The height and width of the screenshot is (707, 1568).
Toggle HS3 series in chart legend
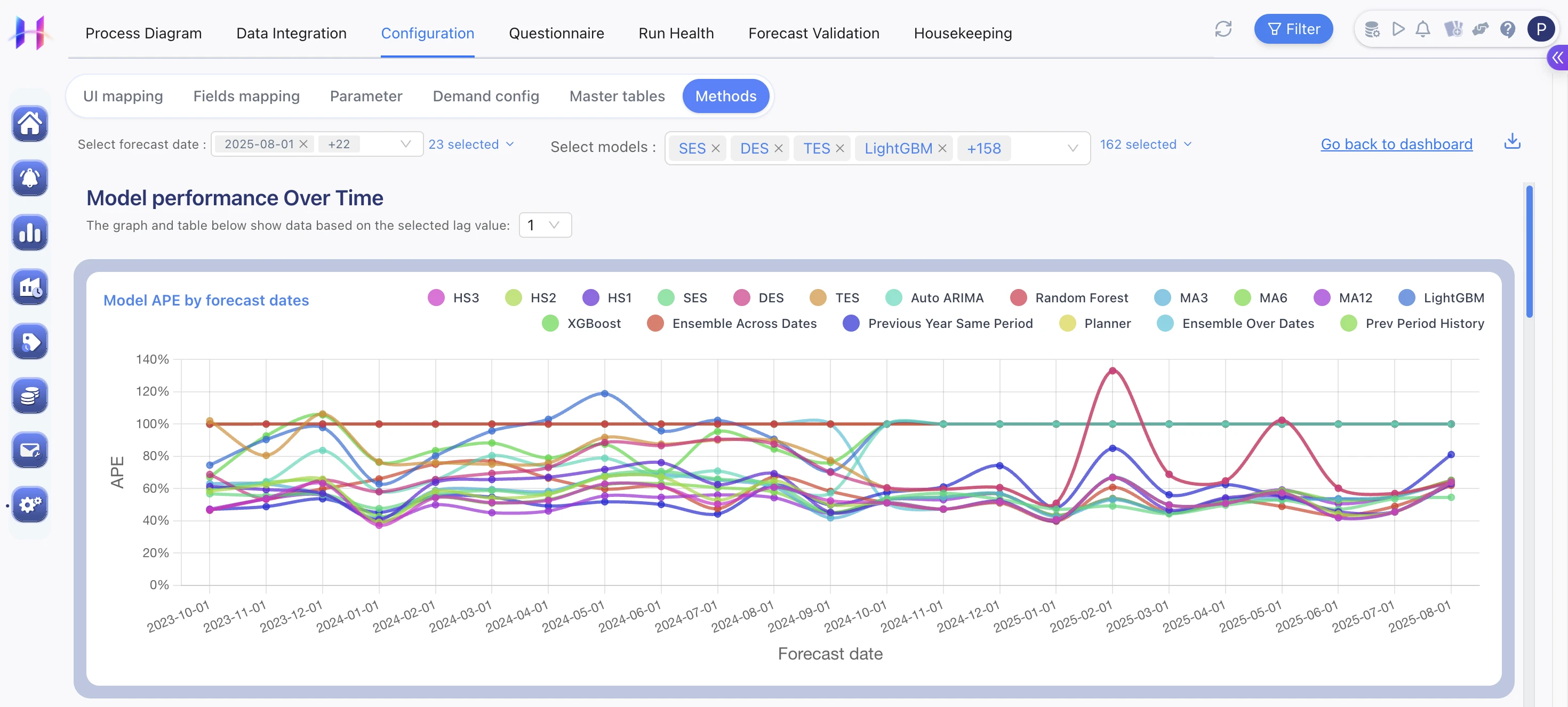pos(453,298)
